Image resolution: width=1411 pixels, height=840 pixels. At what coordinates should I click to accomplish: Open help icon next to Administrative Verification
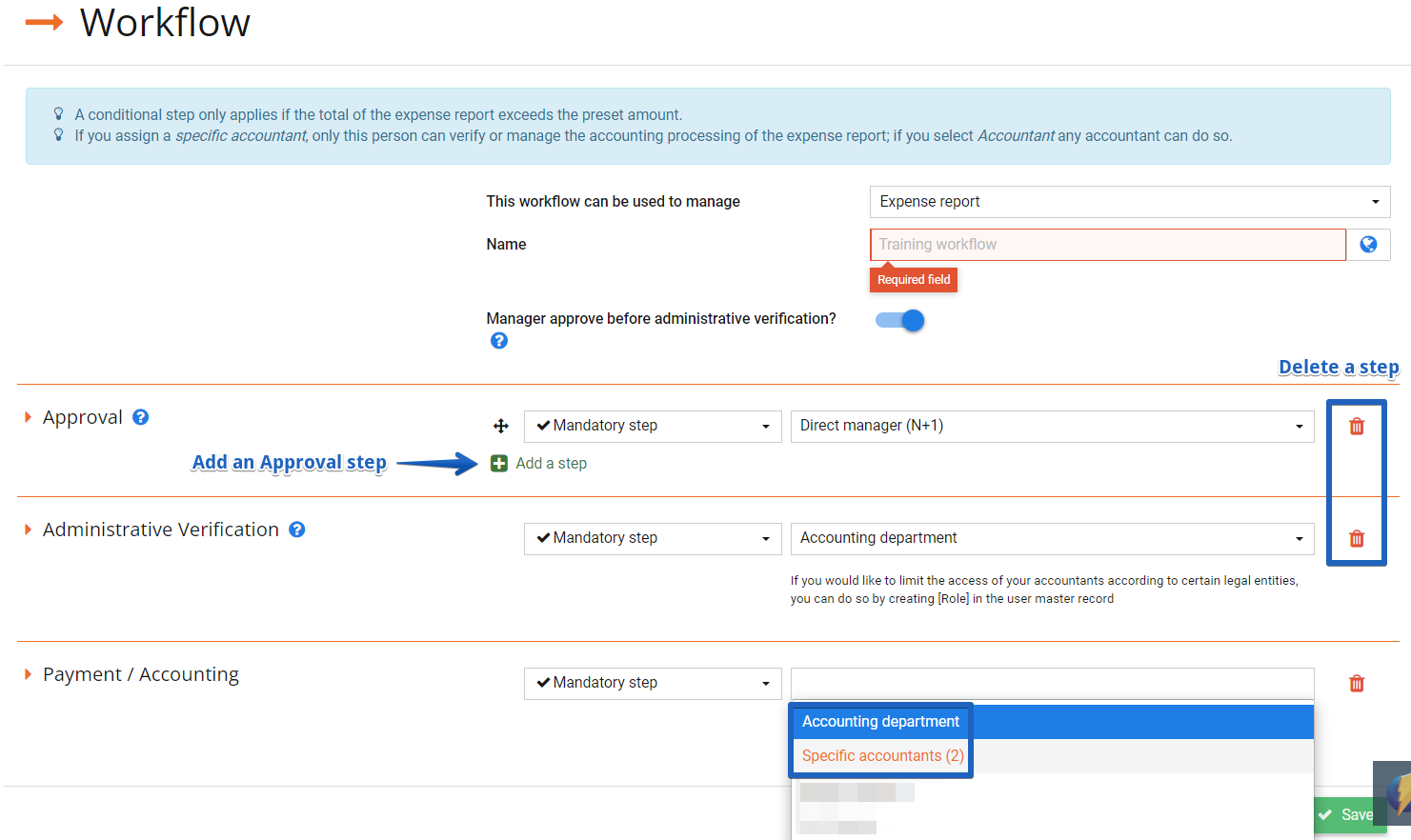click(x=297, y=530)
